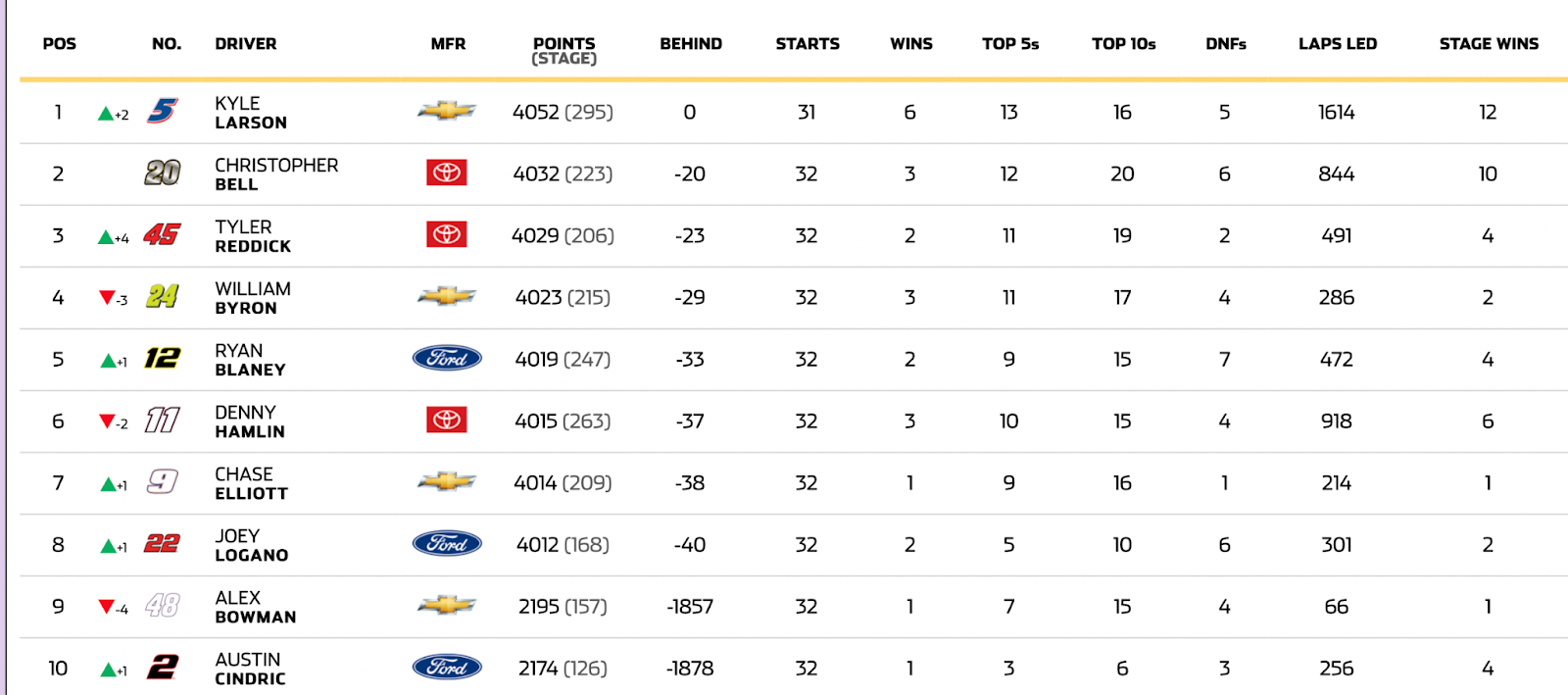
Task: Click Joey Logano's number 22 car icon
Action: 163,544
